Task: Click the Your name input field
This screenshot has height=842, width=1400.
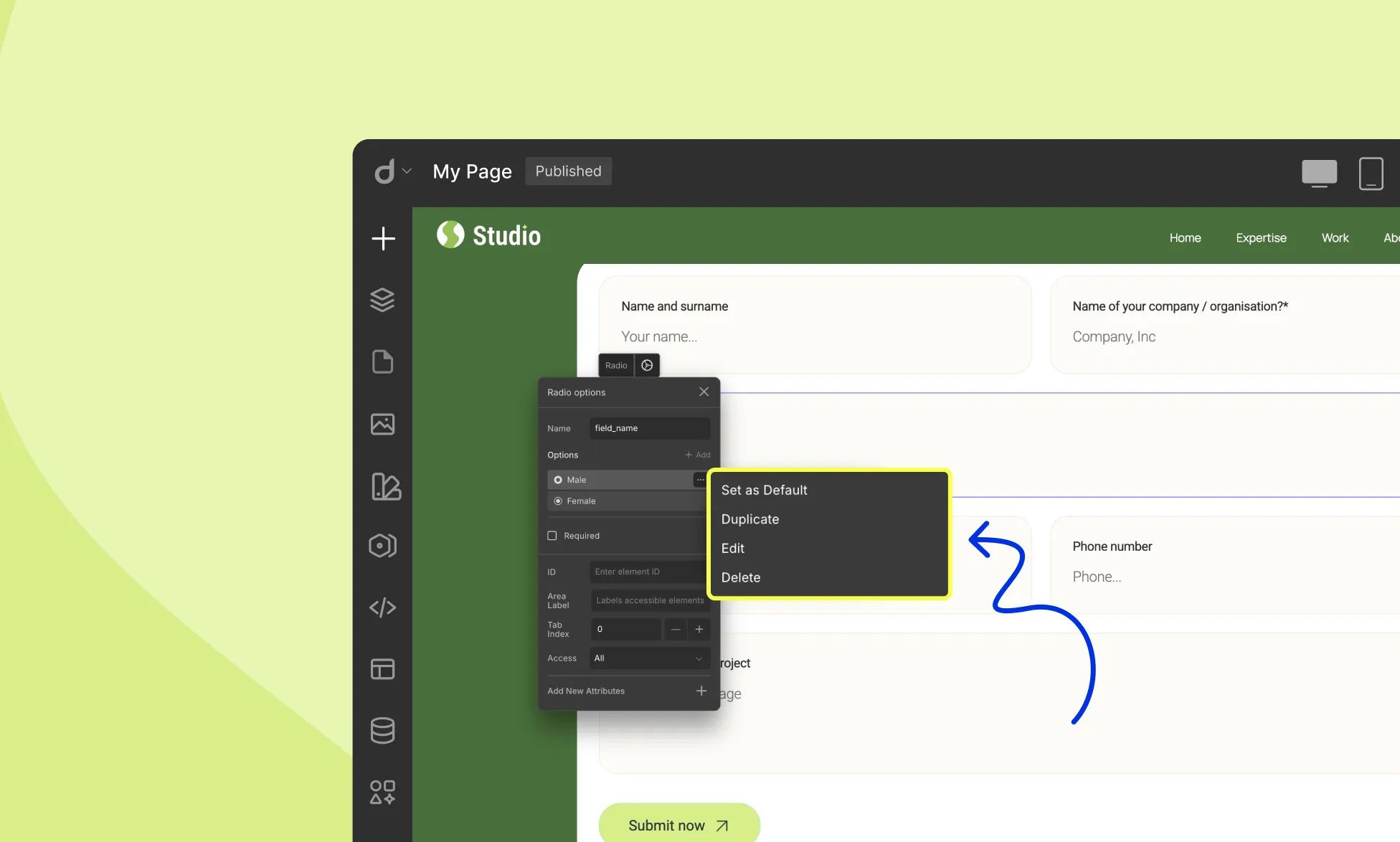Action: coord(815,337)
